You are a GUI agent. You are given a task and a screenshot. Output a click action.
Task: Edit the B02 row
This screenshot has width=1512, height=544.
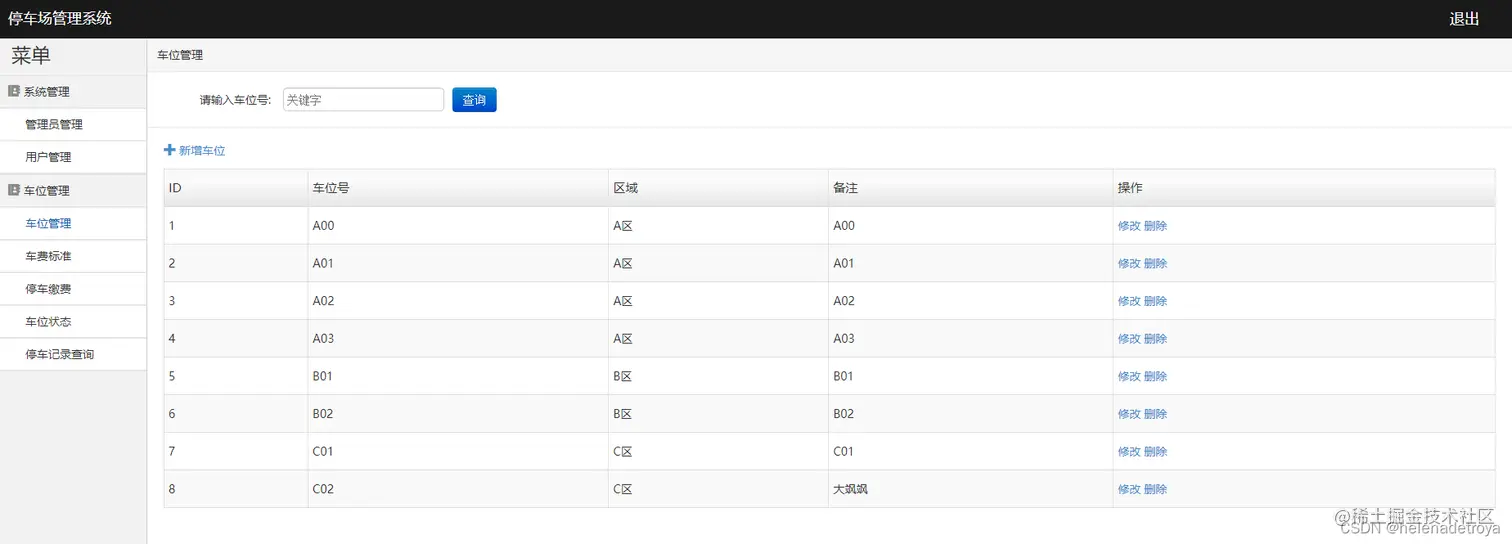tap(1129, 414)
